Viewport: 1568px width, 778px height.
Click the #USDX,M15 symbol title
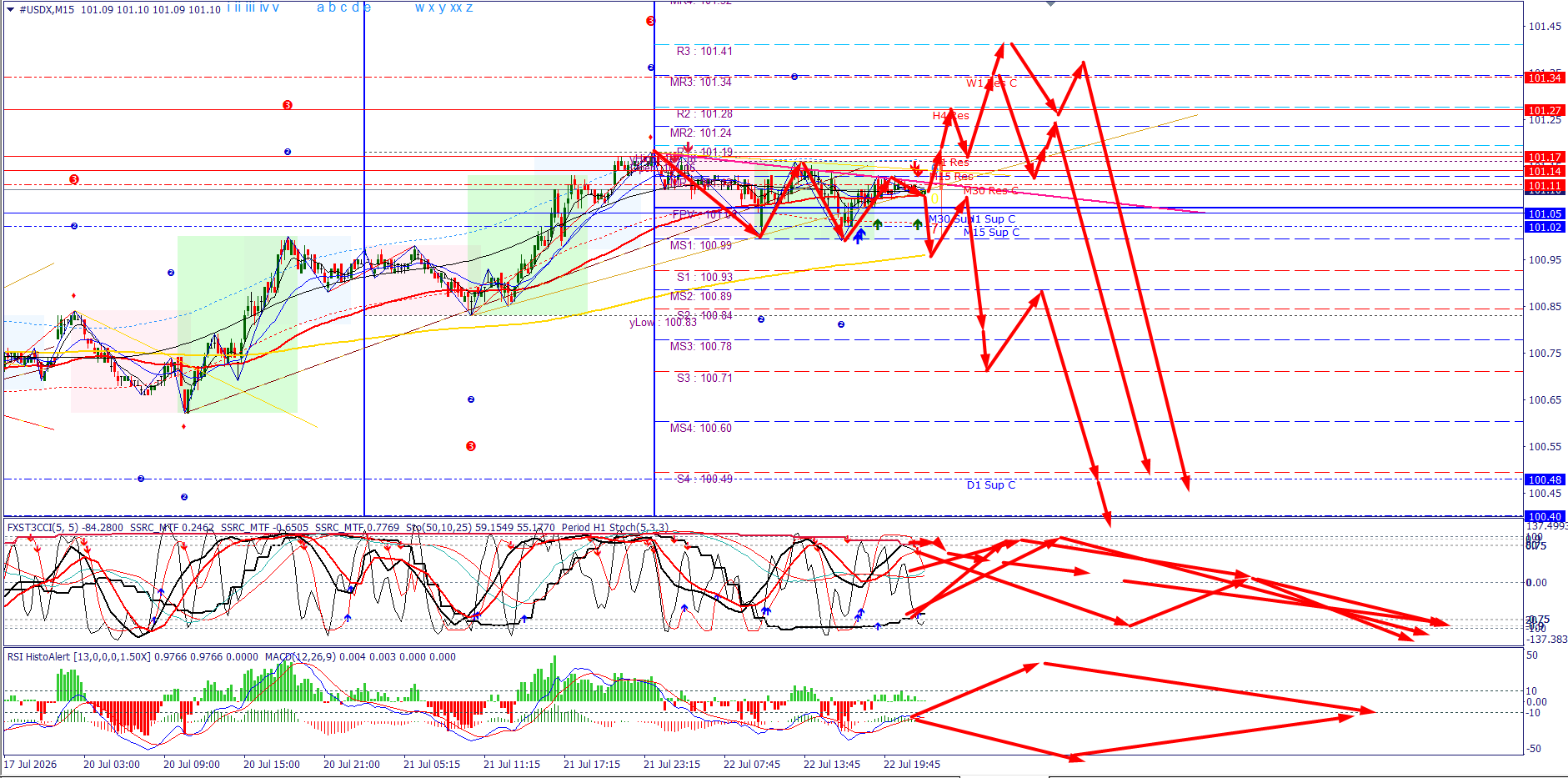pos(47,9)
